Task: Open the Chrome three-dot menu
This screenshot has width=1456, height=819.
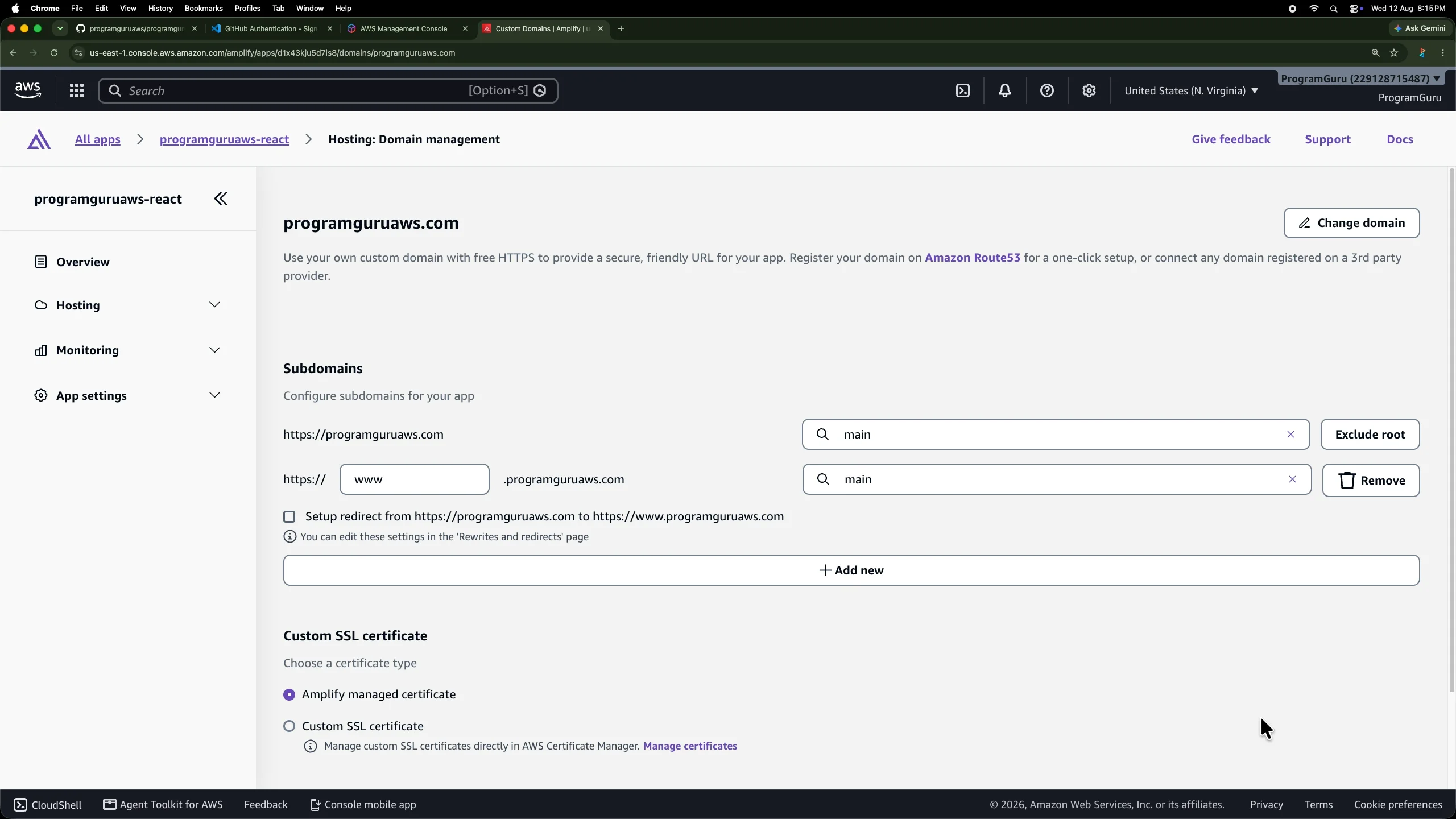Action: pyautogui.click(x=1443, y=53)
